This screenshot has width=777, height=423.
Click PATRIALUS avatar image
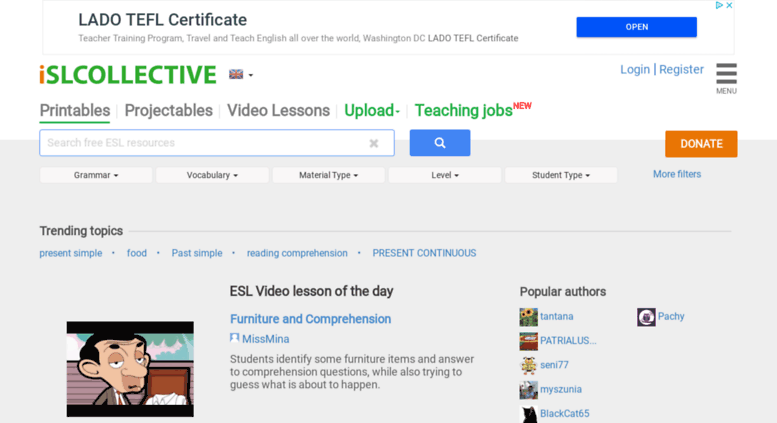pyautogui.click(x=528, y=341)
